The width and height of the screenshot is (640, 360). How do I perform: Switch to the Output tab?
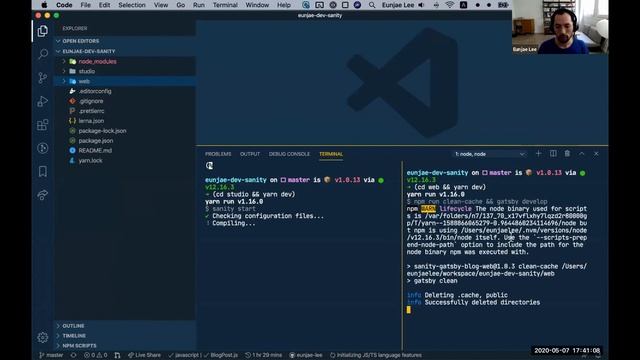point(250,154)
